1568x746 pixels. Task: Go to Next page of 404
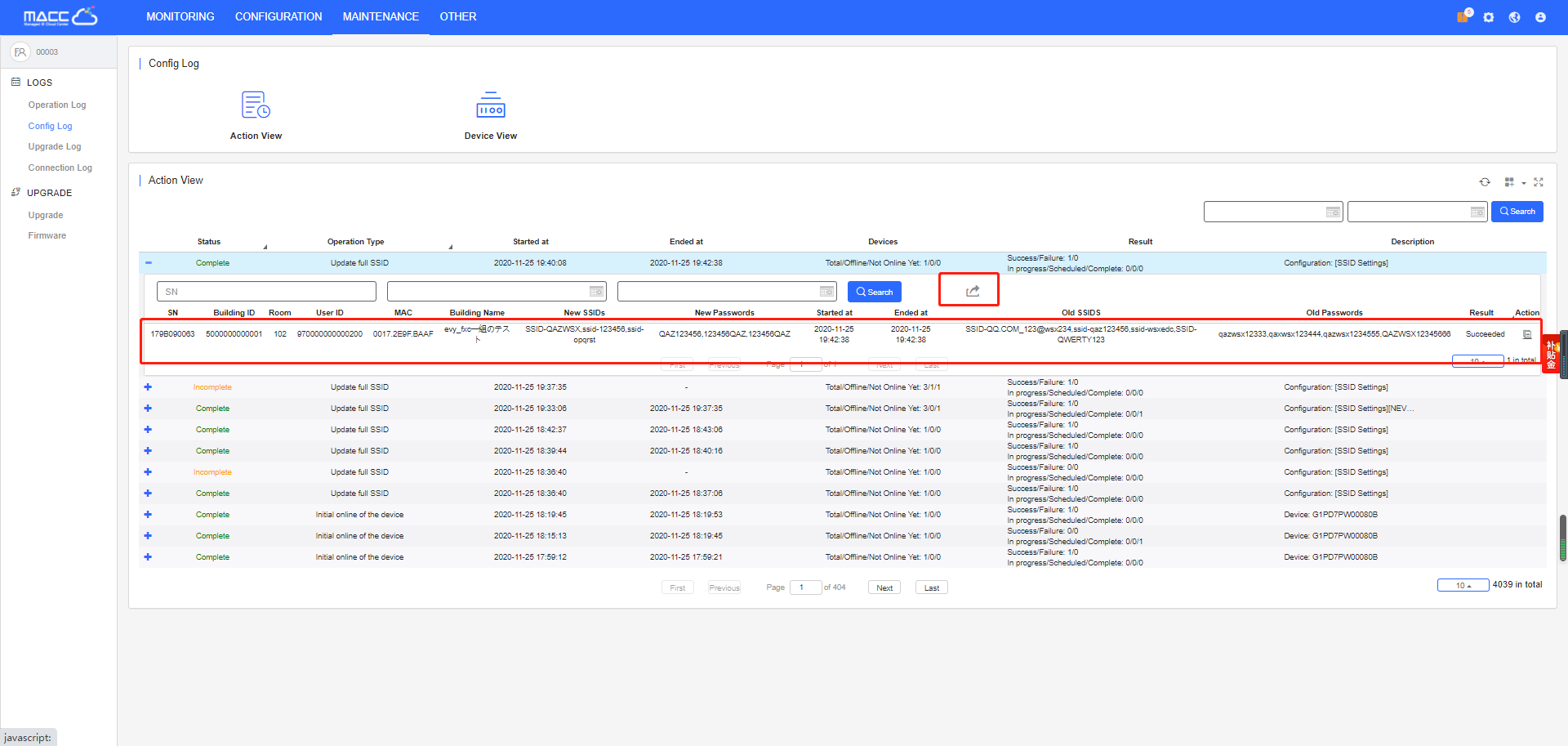tap(884, 587)
